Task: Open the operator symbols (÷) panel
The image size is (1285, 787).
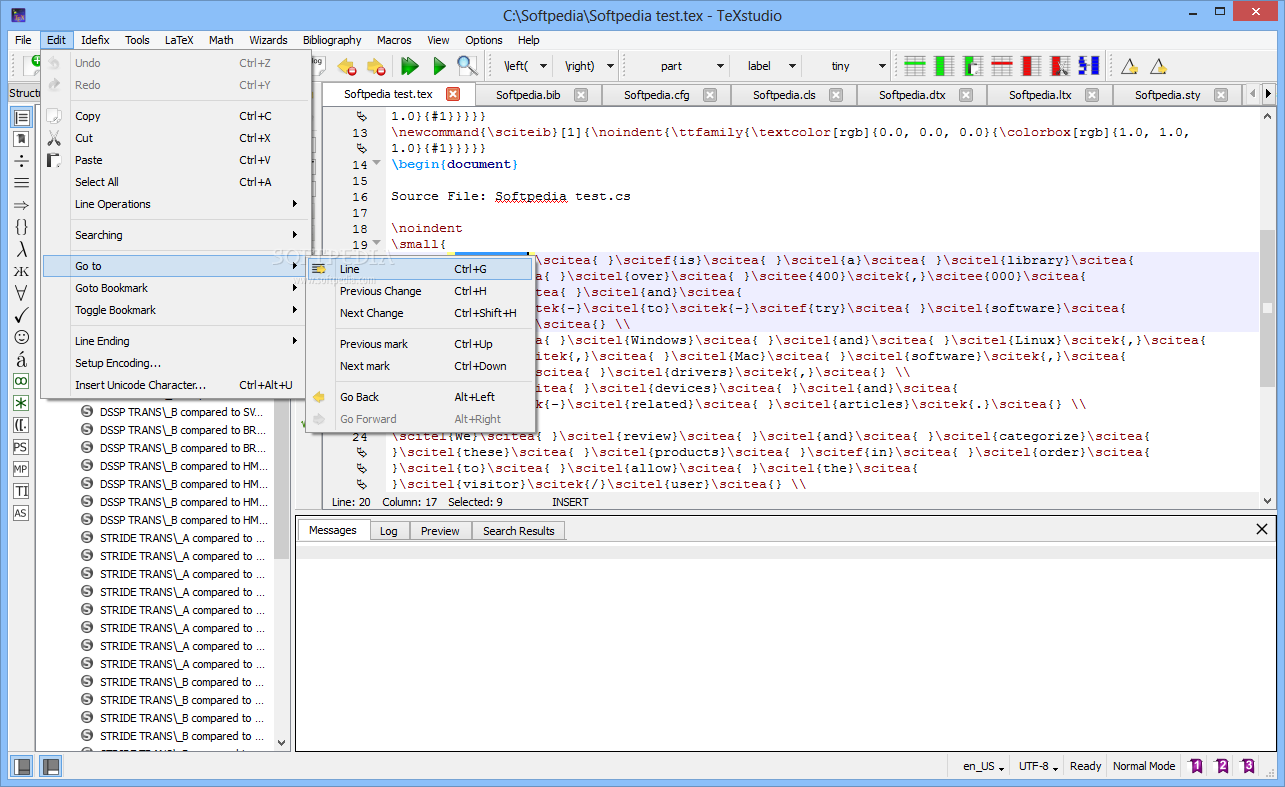Action: tap(21, 162)
